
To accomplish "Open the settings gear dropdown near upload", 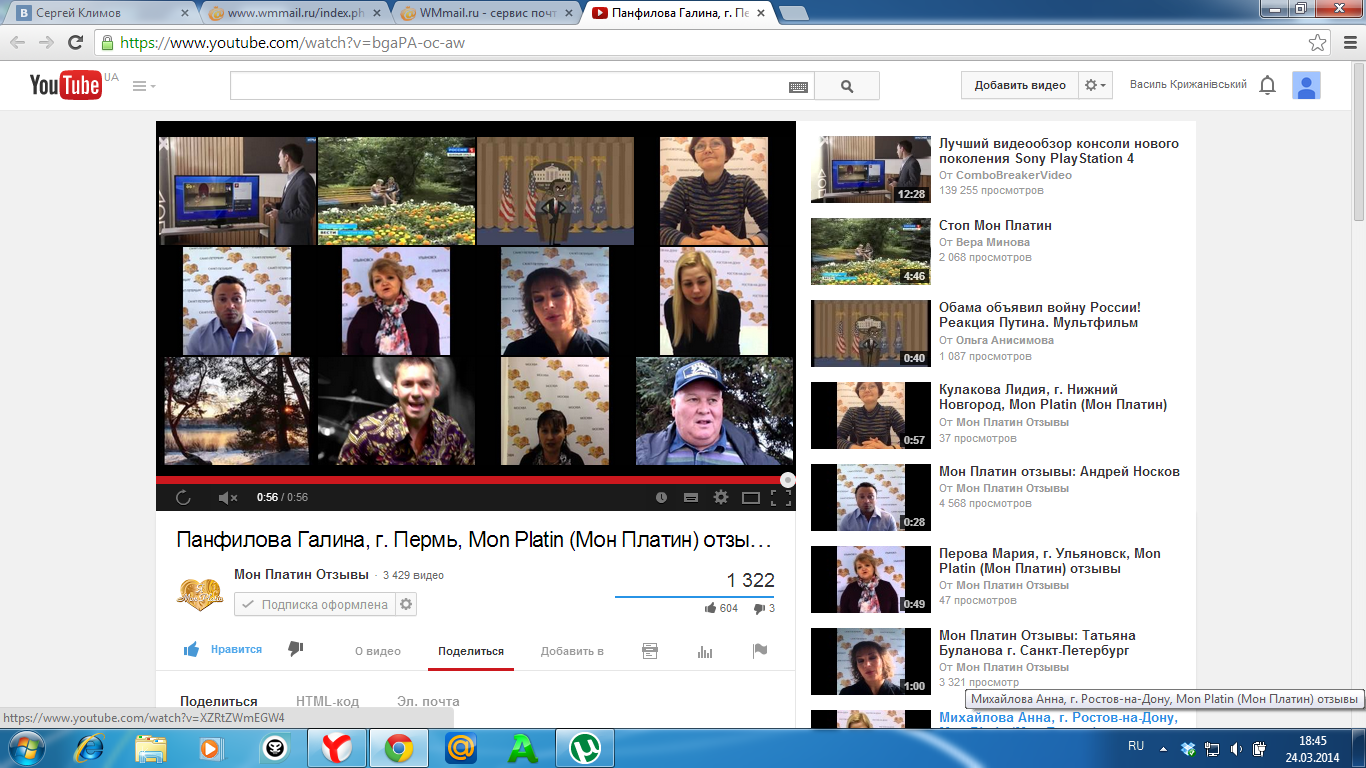I will [1096, 85].
